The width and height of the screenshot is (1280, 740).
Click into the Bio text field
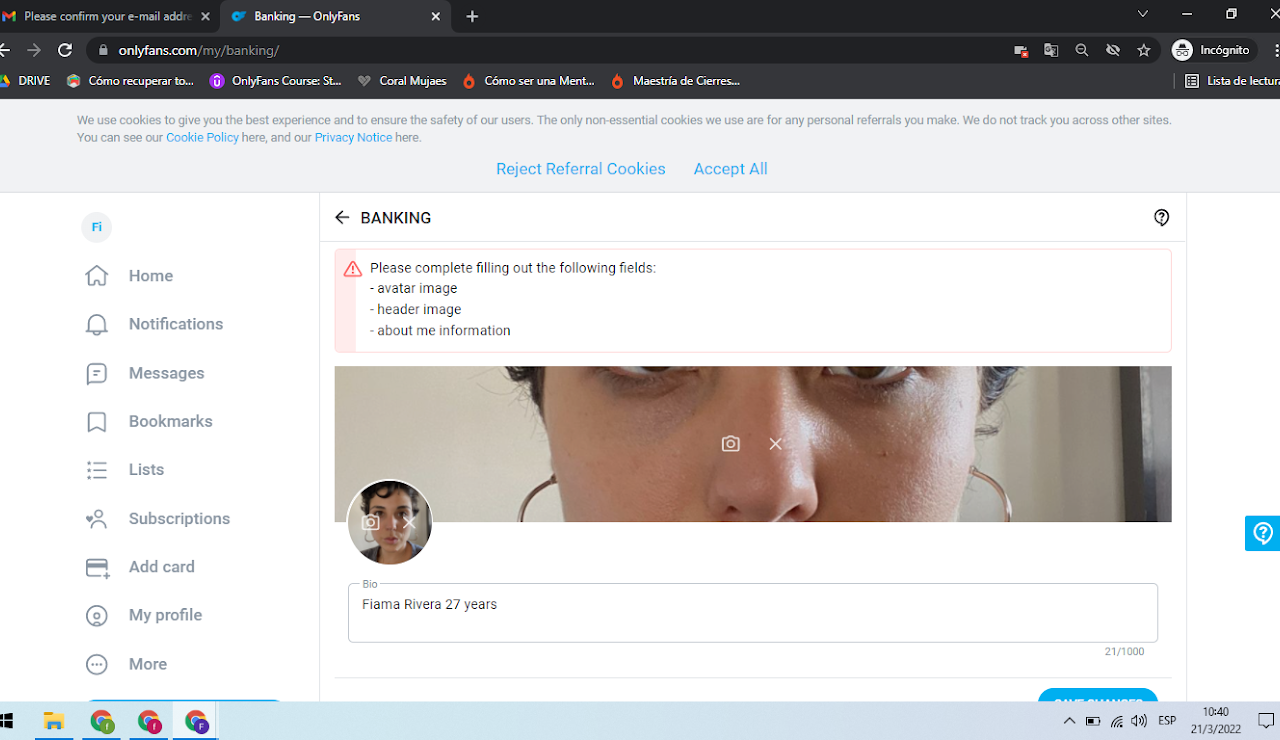[753, 613]
